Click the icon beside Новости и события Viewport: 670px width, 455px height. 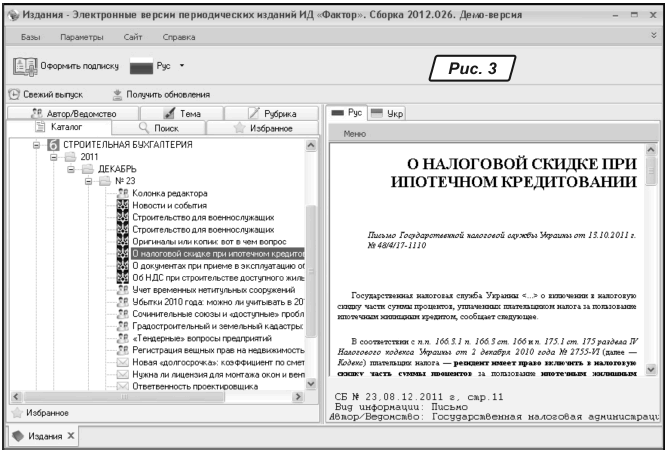123,205
